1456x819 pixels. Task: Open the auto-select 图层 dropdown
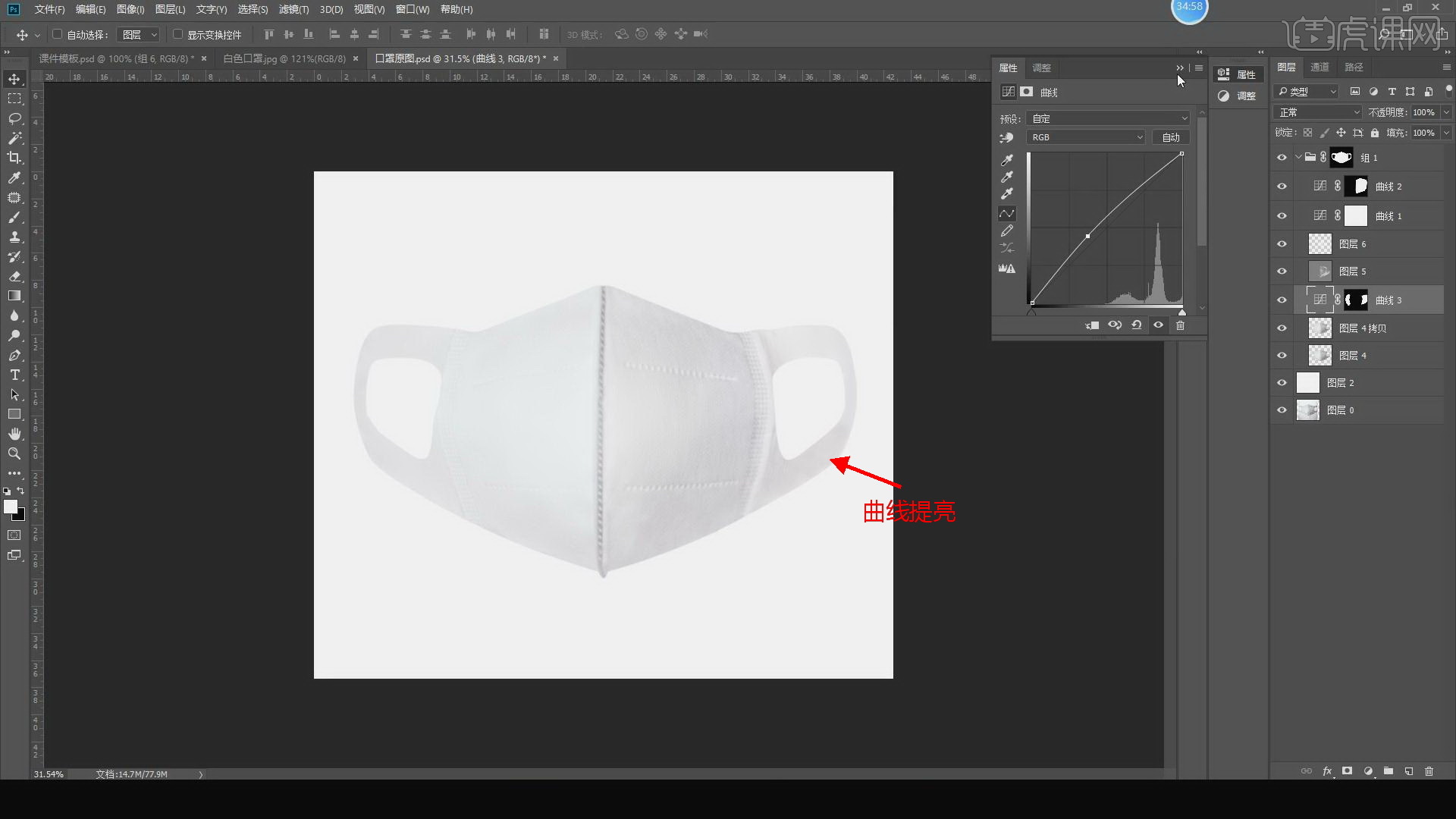coord(139,35)
